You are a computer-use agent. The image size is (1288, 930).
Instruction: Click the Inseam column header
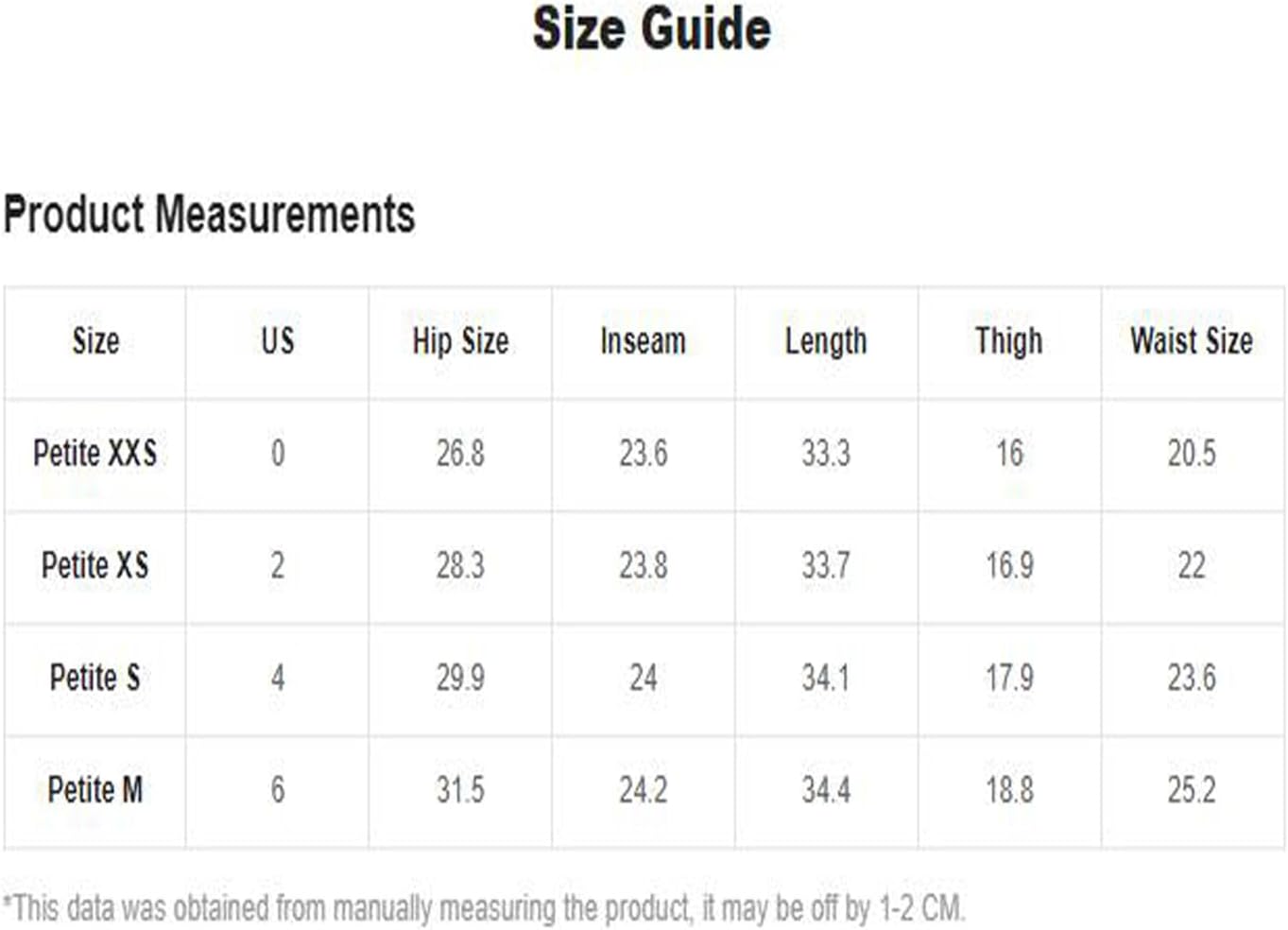pyautogui.click(x=643, y=341)
